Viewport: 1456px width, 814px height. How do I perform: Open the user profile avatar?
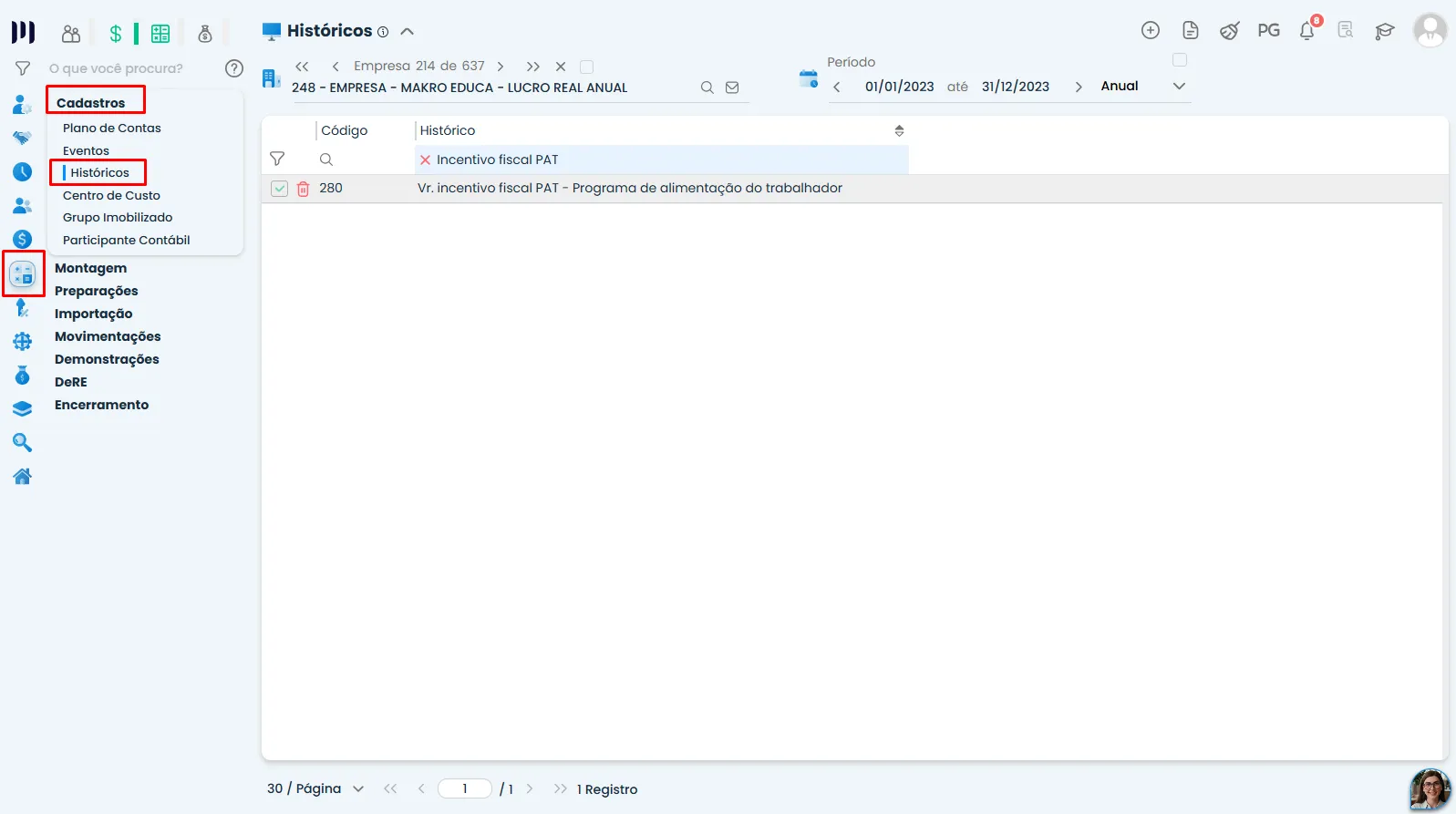click(1430, 30)
